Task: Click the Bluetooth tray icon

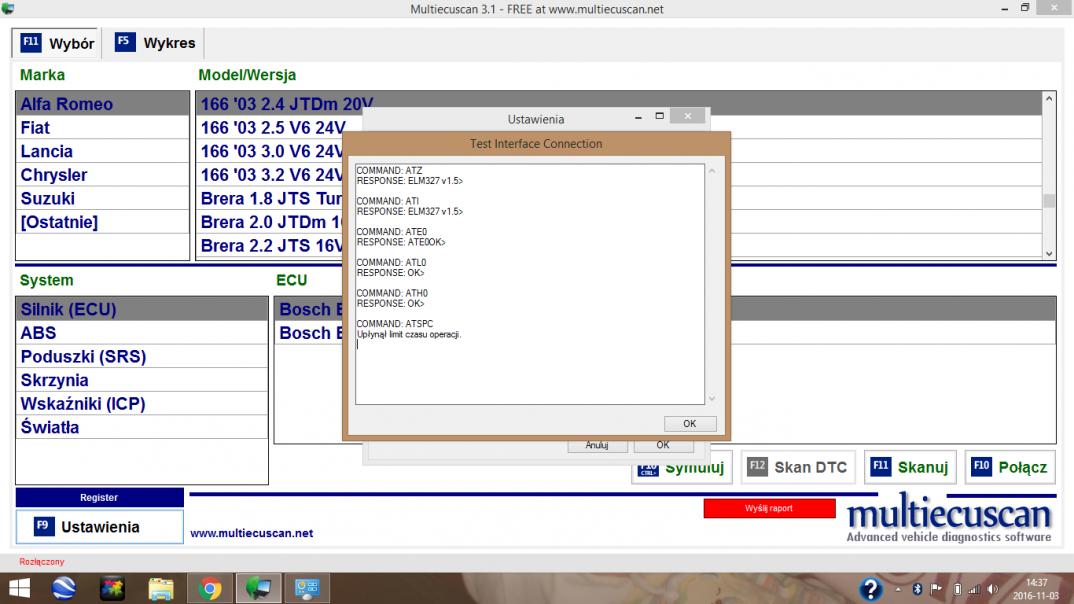Action: point(917,589)
